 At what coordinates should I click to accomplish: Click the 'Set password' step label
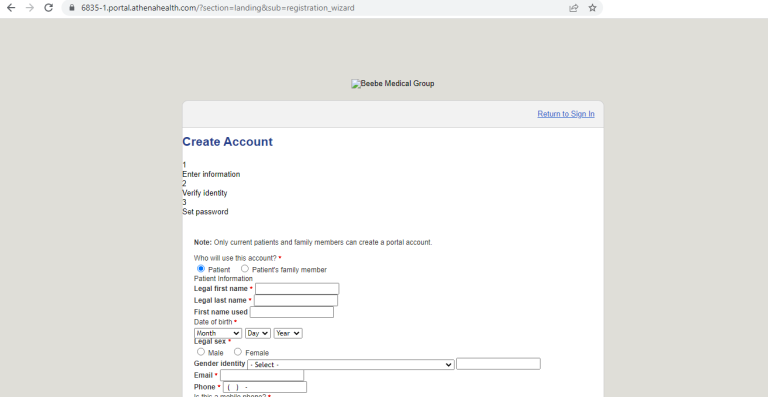(205, 212)
